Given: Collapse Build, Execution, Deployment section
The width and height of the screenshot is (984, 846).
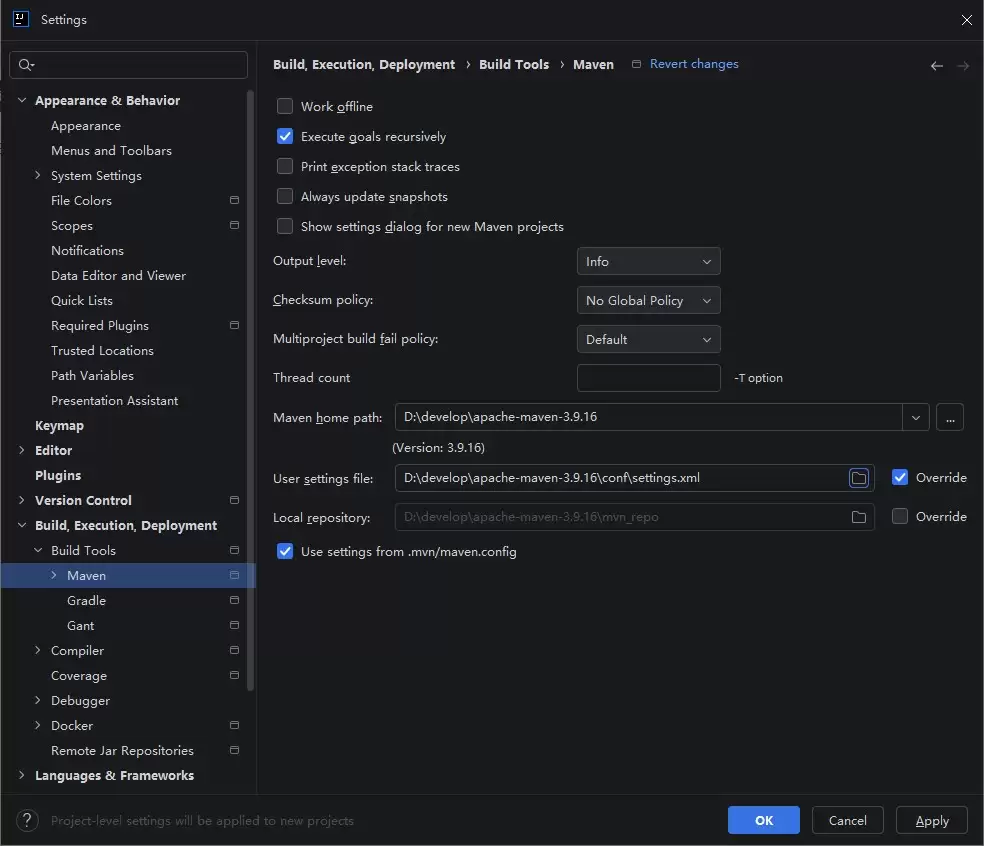Looking at the screenshot, I should (22, 525).
